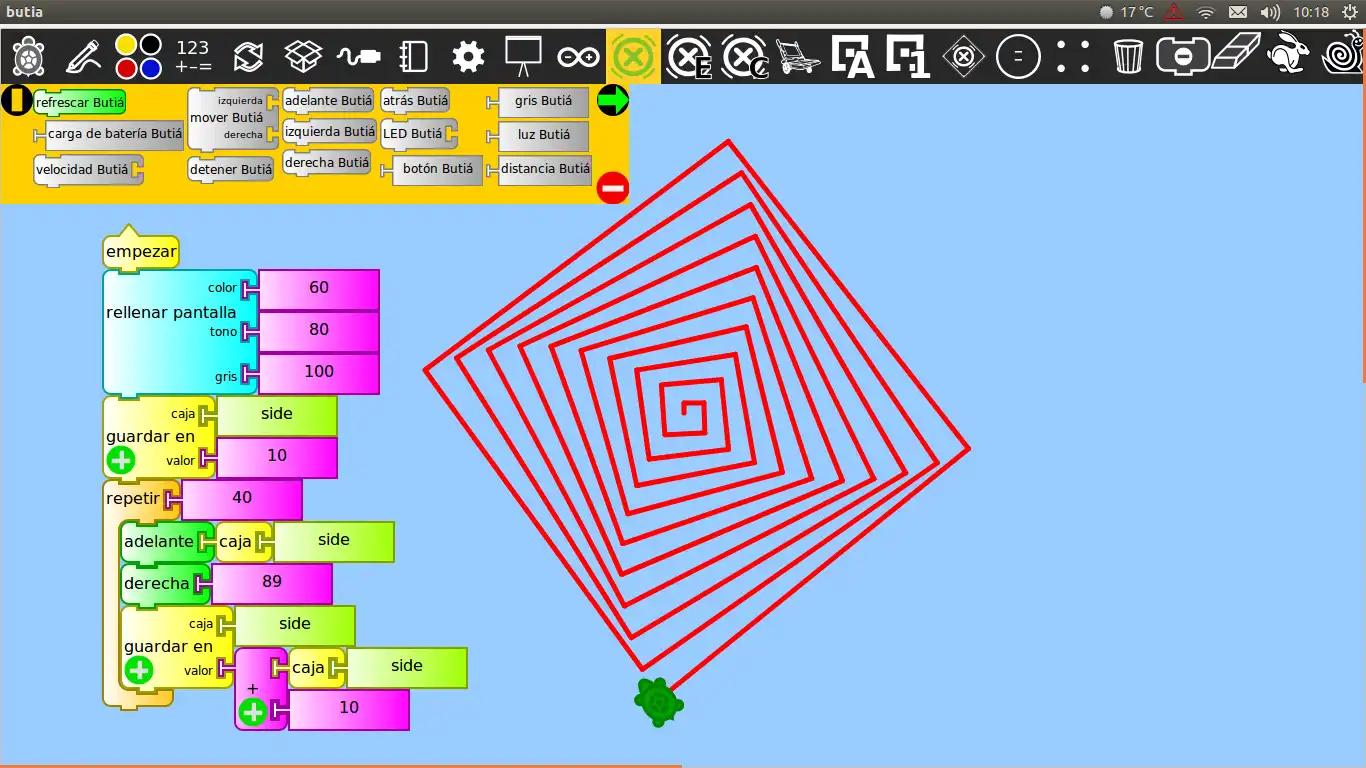Select the highlighted Butiá palette icon
The image size is (1366, 768).
point(633,56)
